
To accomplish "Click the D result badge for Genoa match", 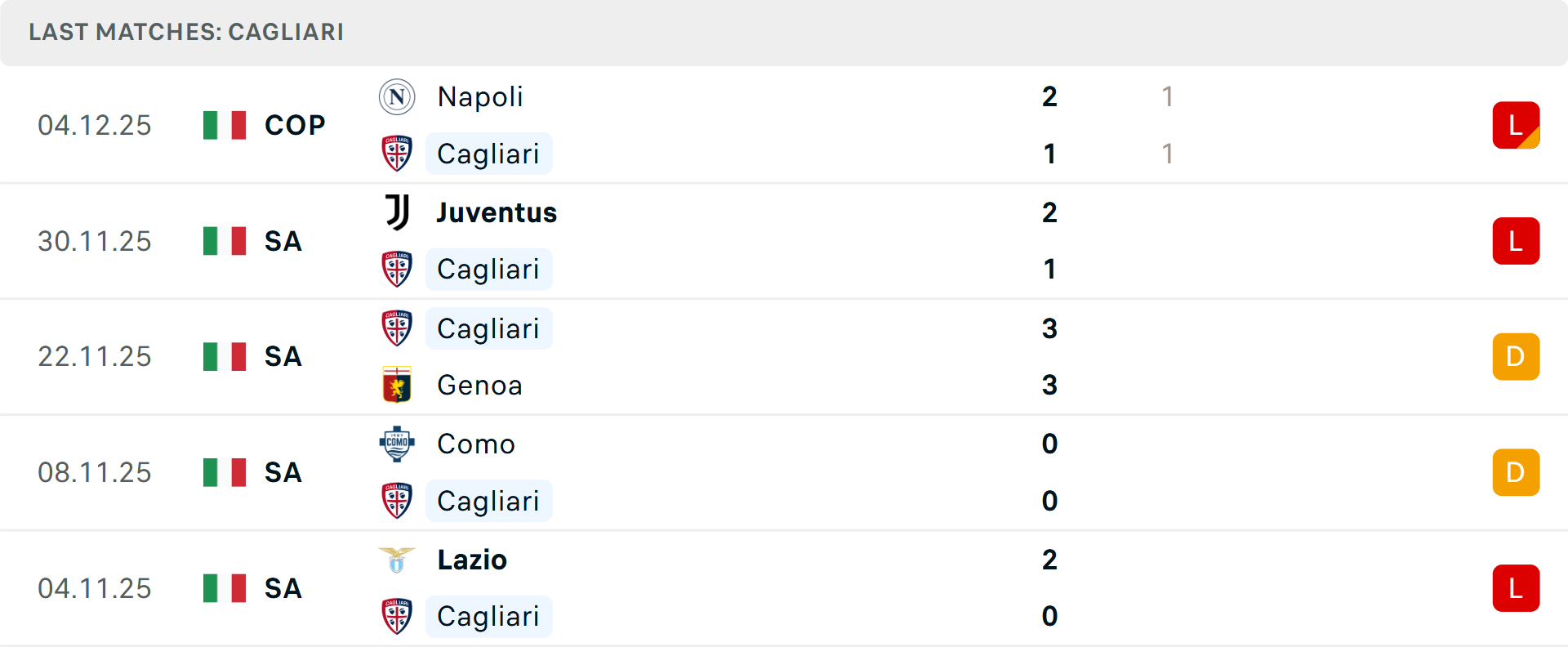I will (1516, 357).
